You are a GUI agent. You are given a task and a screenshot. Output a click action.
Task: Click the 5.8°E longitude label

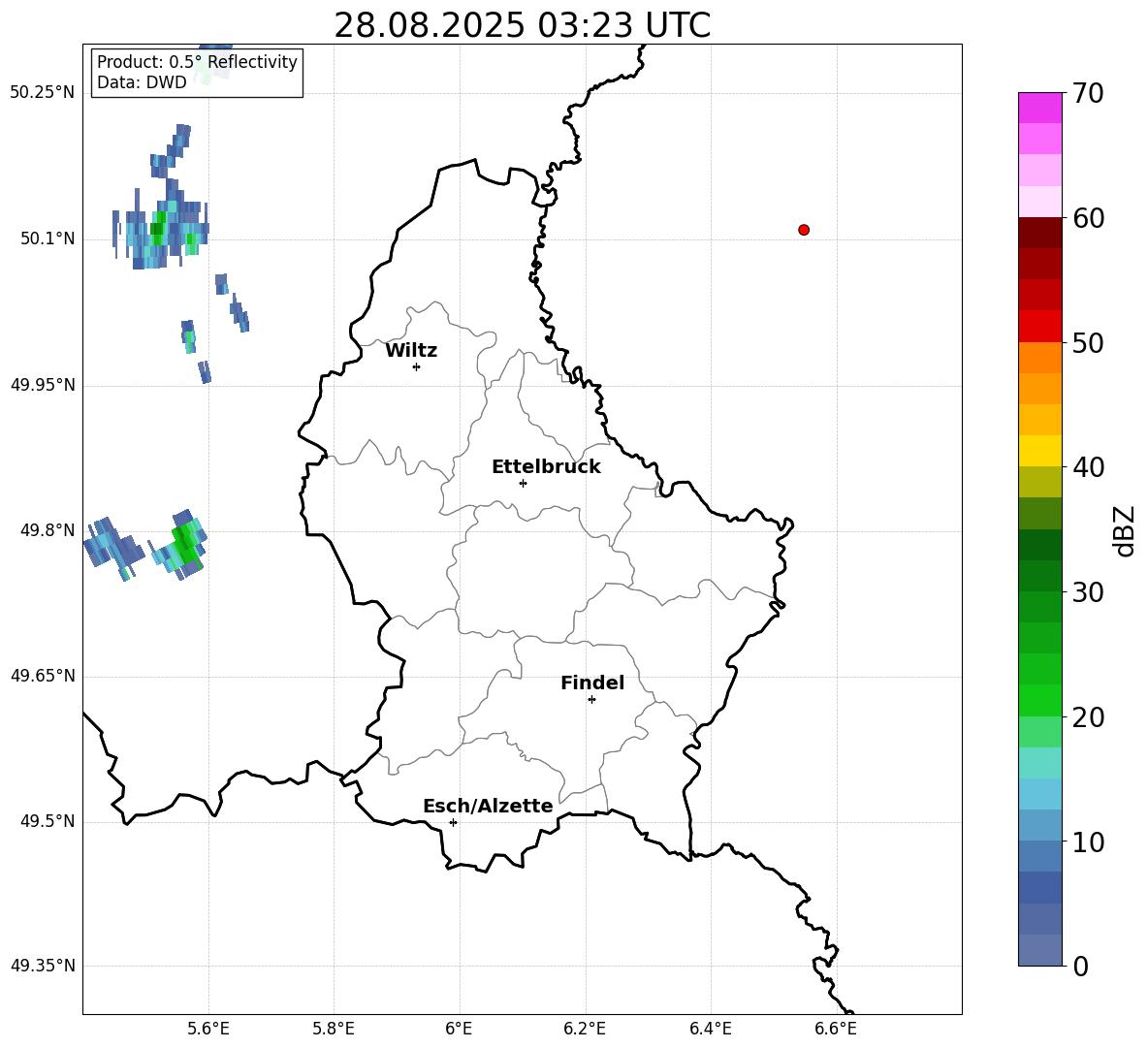334,1029
